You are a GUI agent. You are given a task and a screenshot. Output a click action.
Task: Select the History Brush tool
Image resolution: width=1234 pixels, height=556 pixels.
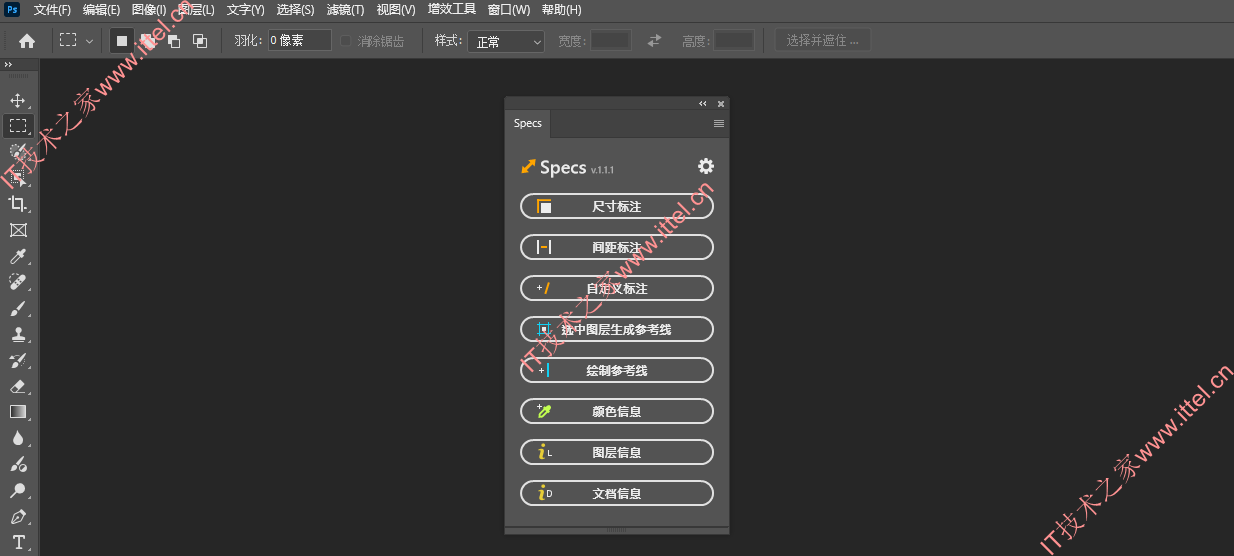[x=18, y=360]
